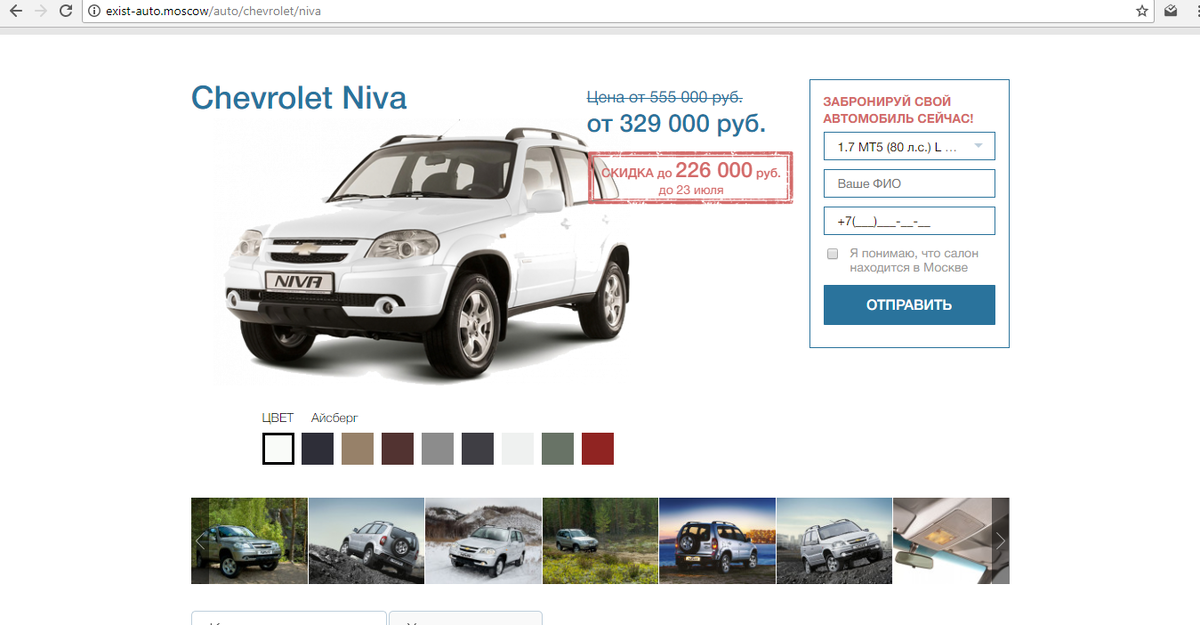Open the 1.7 MT5 (80 л.с.) dropdown

coord(909,147)
